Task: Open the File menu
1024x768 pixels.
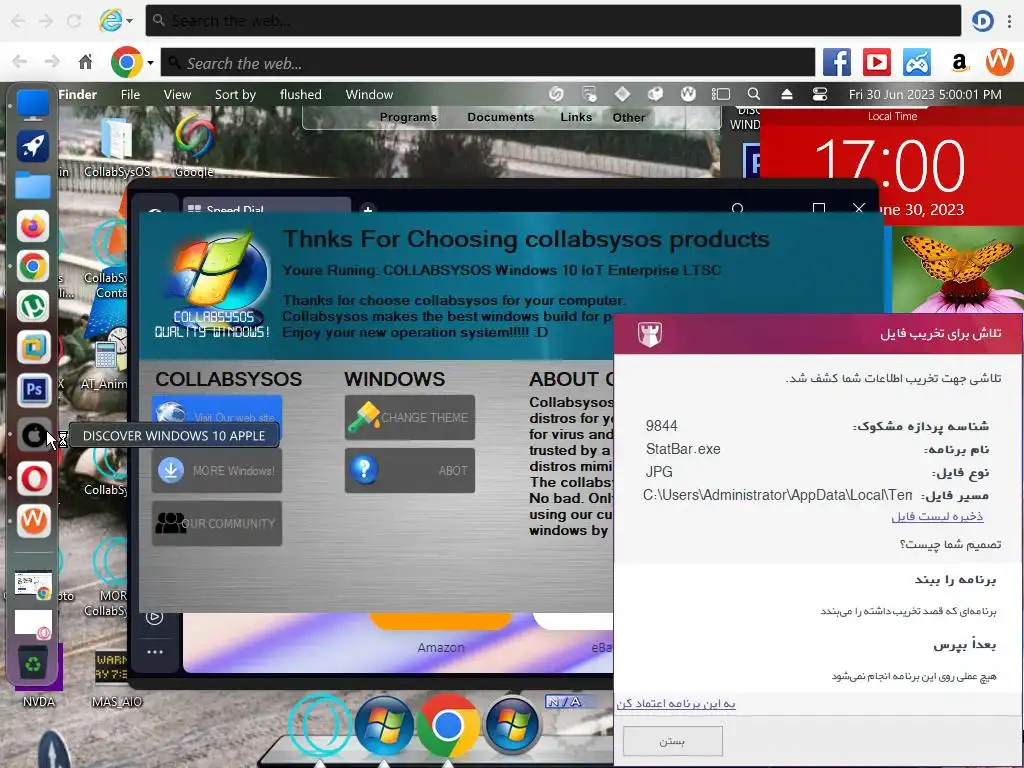Action: [130, 94]
